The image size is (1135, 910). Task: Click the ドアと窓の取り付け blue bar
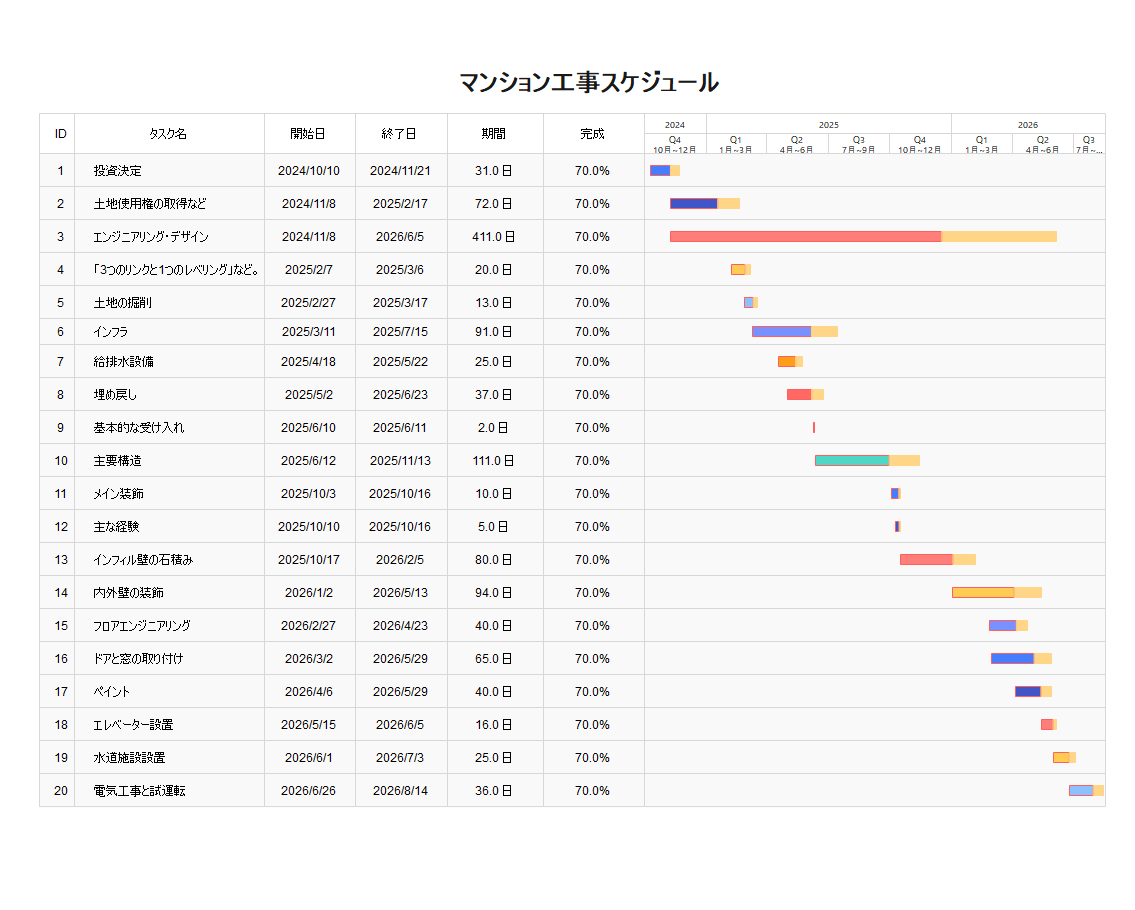1012,659
